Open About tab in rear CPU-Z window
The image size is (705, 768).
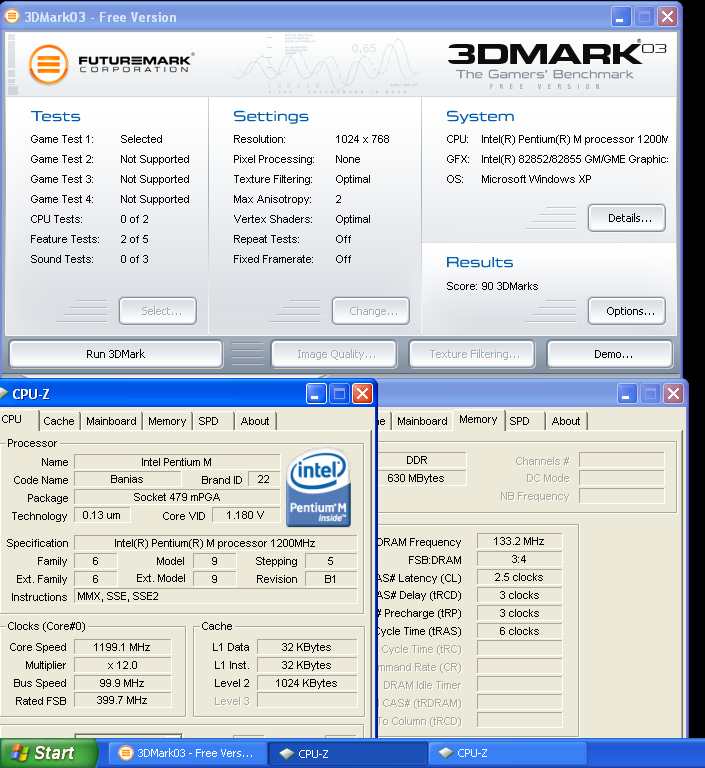566,421
